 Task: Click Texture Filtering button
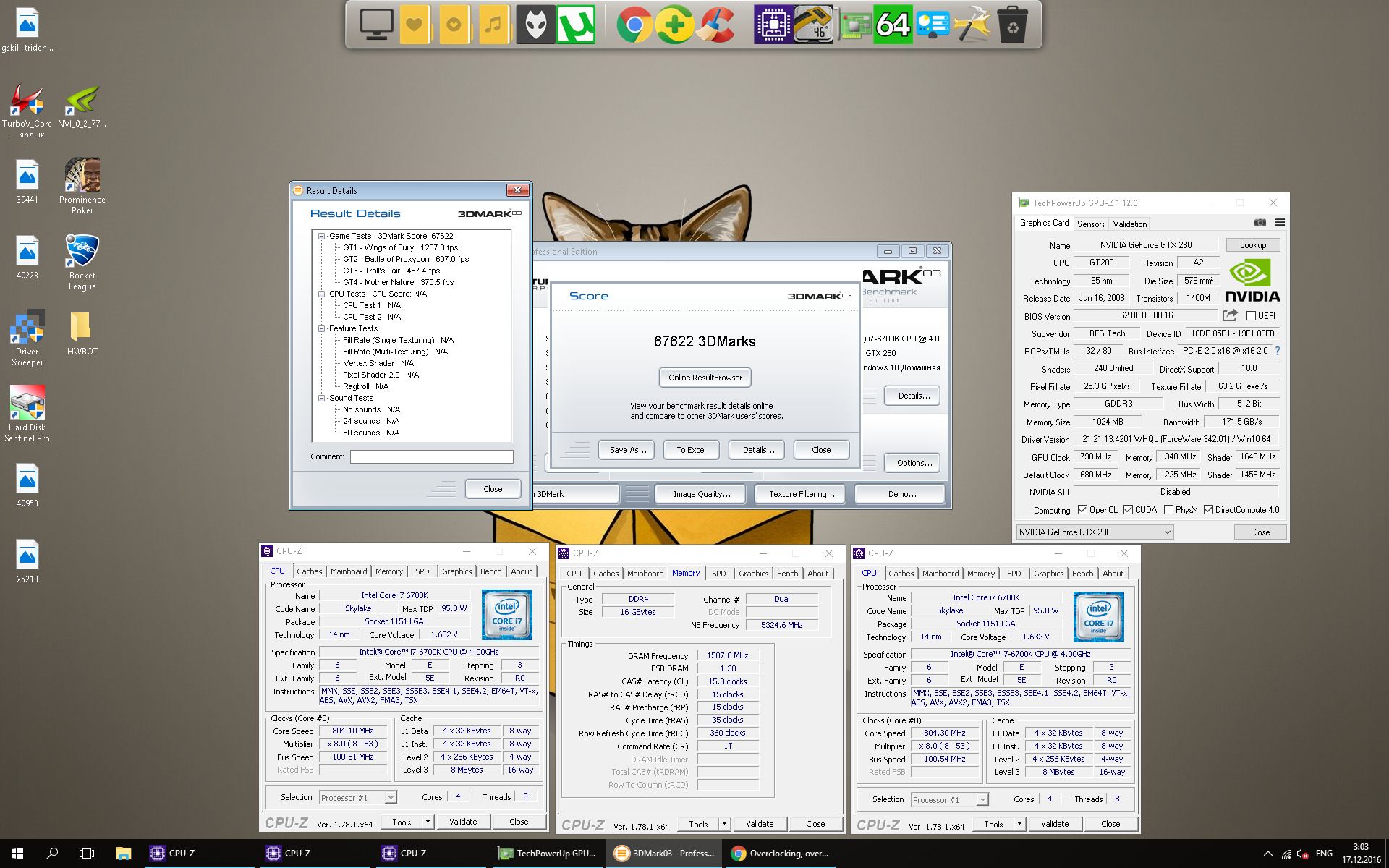coord(802,494)
